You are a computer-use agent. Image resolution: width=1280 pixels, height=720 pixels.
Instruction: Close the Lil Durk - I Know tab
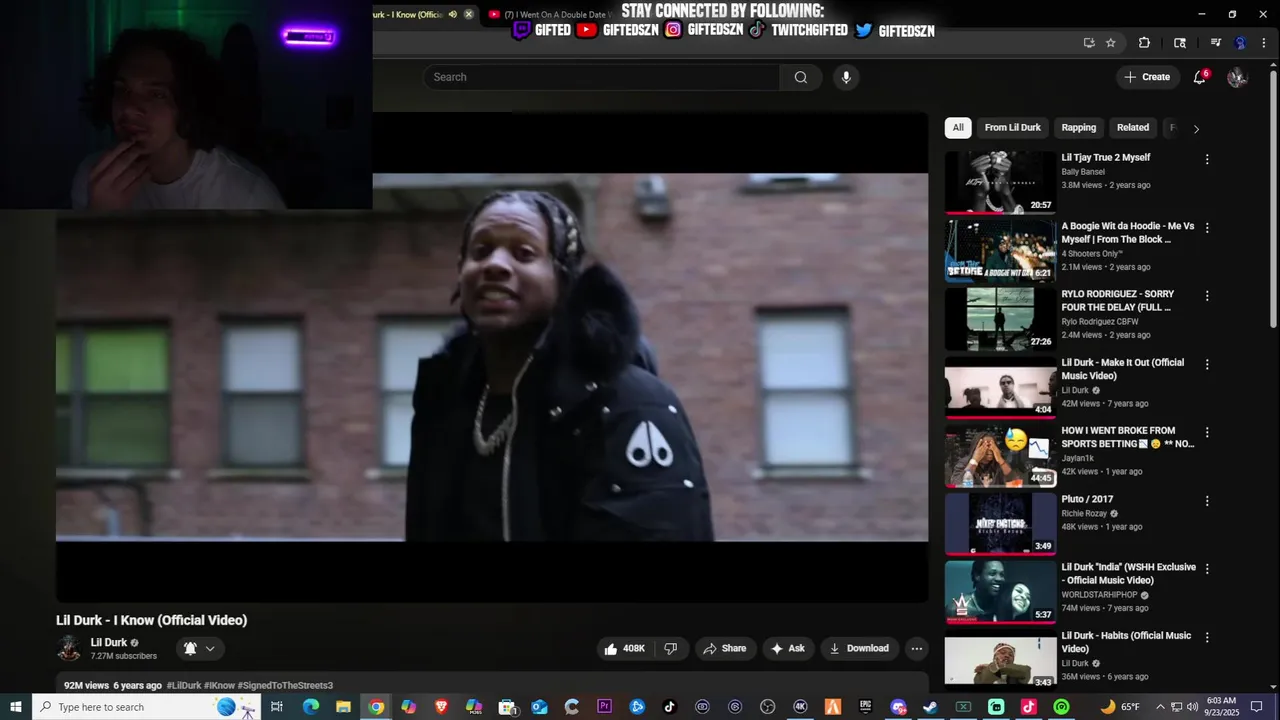(468, 14)
